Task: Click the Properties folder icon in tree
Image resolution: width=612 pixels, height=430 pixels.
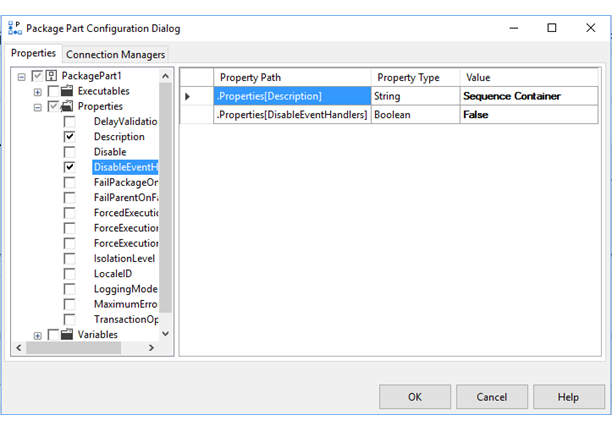Action: coord(67,106)
